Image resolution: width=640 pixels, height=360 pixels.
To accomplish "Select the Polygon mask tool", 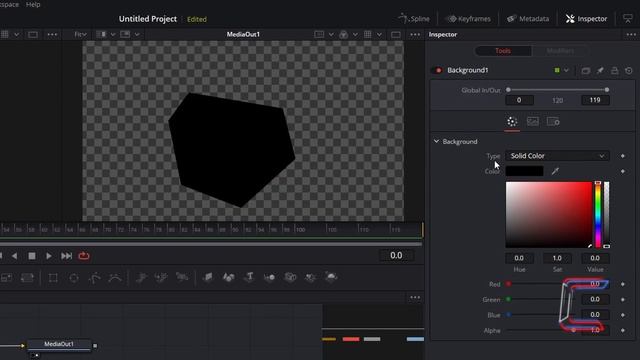I will coord(94,278).
